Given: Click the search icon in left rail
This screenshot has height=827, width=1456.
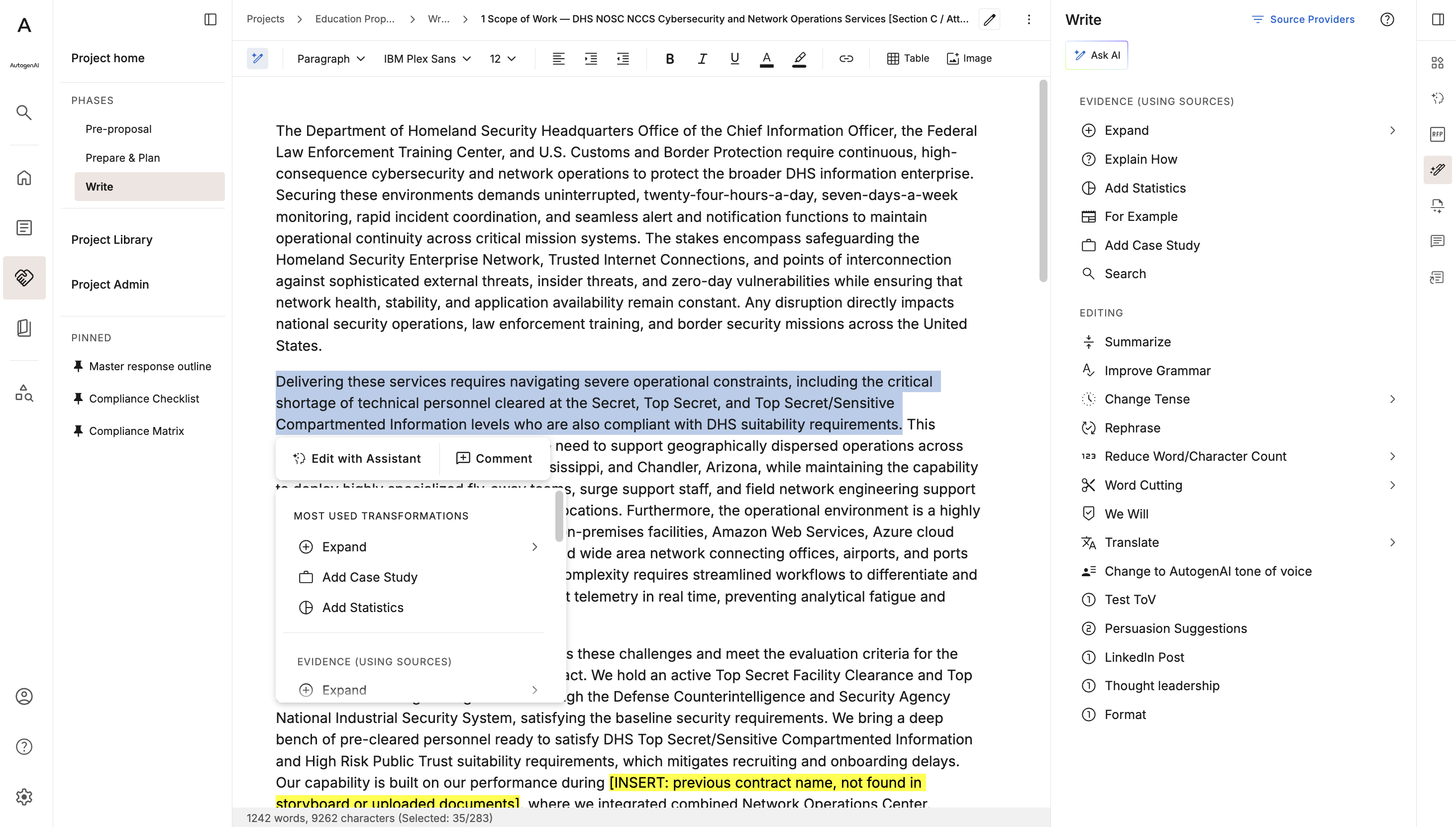Looking at the screenshot, I should point(24,112).
